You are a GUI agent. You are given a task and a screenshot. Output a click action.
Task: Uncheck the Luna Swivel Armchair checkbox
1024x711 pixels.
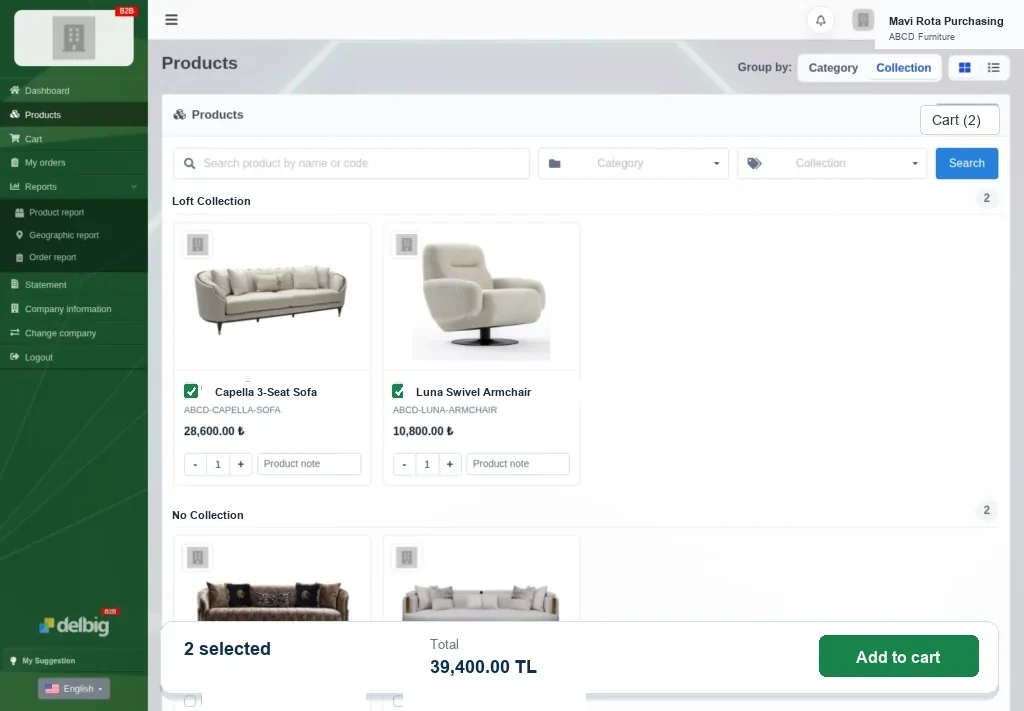tap(398, 391)
